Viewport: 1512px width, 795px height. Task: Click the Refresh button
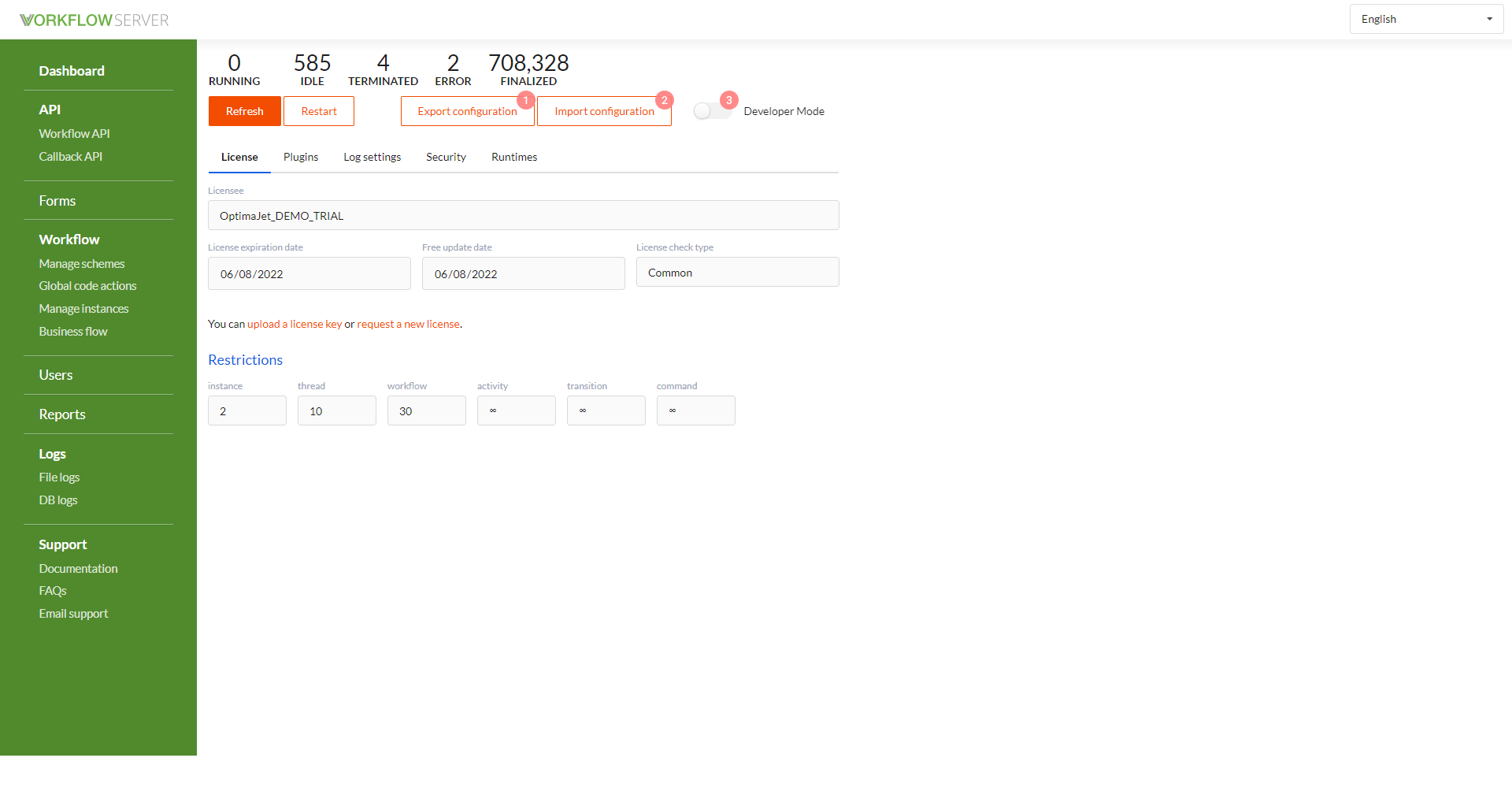(245, 111)
